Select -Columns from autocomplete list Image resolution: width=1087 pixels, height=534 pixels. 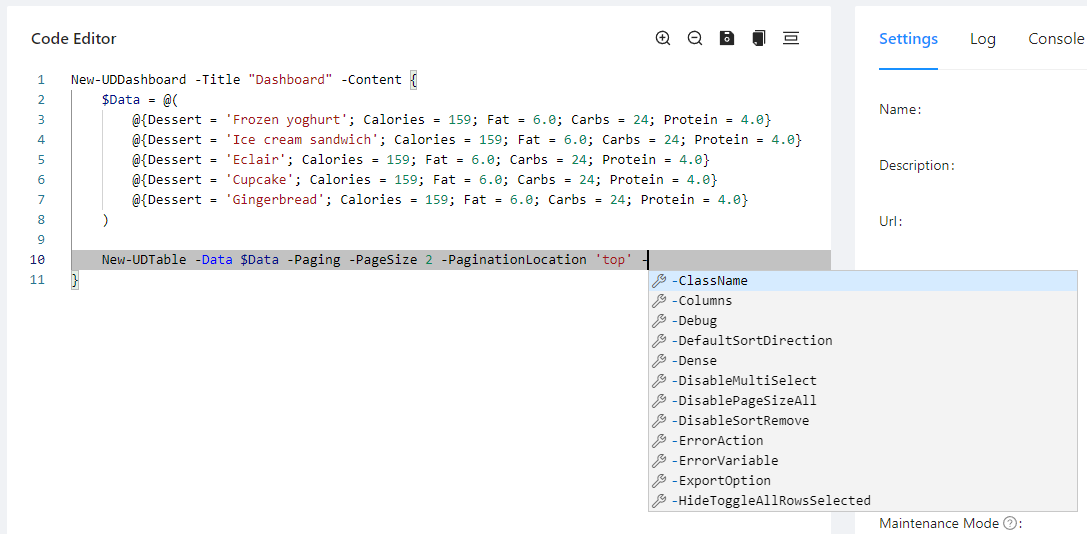[x=702, y=301]
